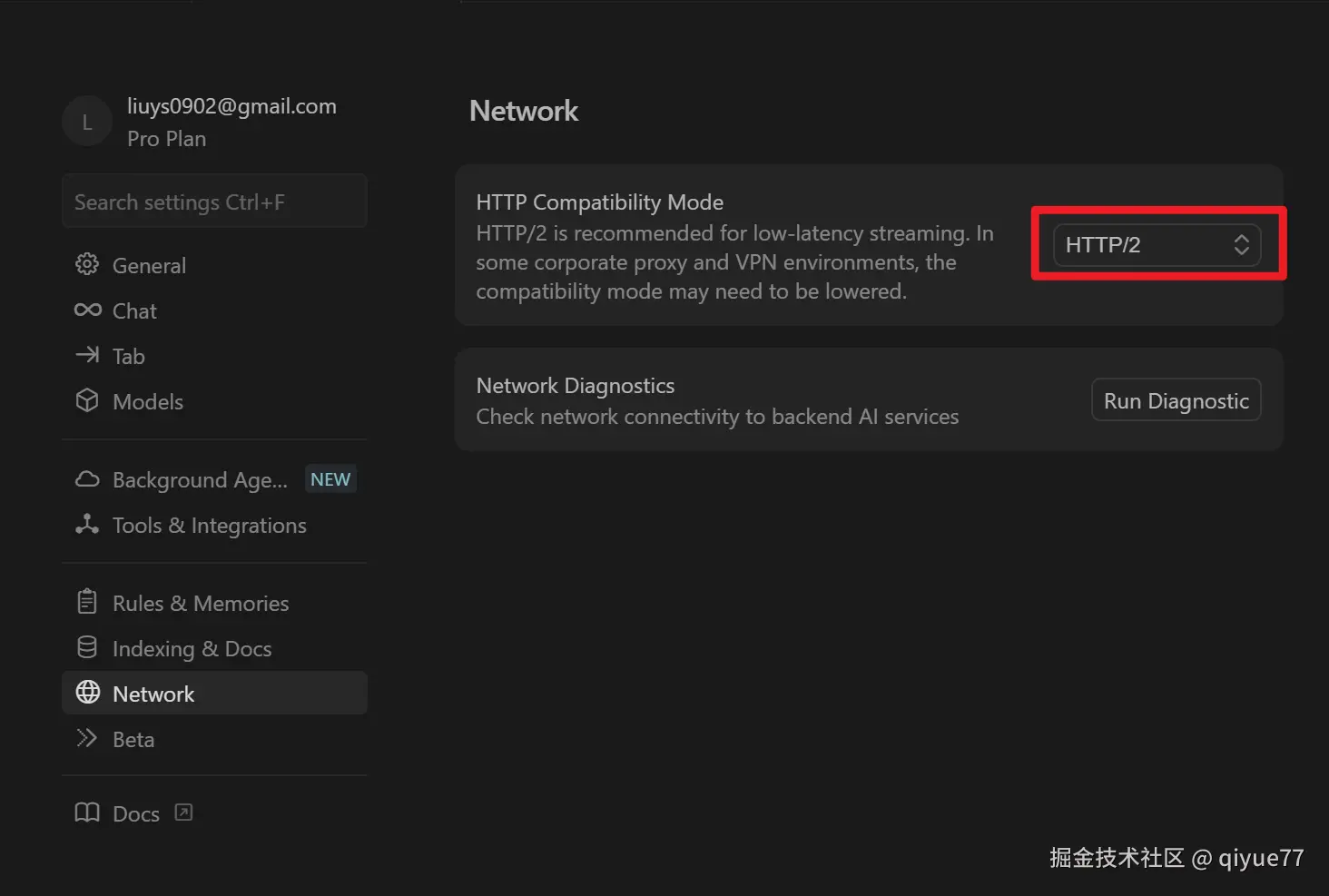Click the Rules & Memories clipboard icon
Viewport: 1329px width, 896px height.
[87, 602]
